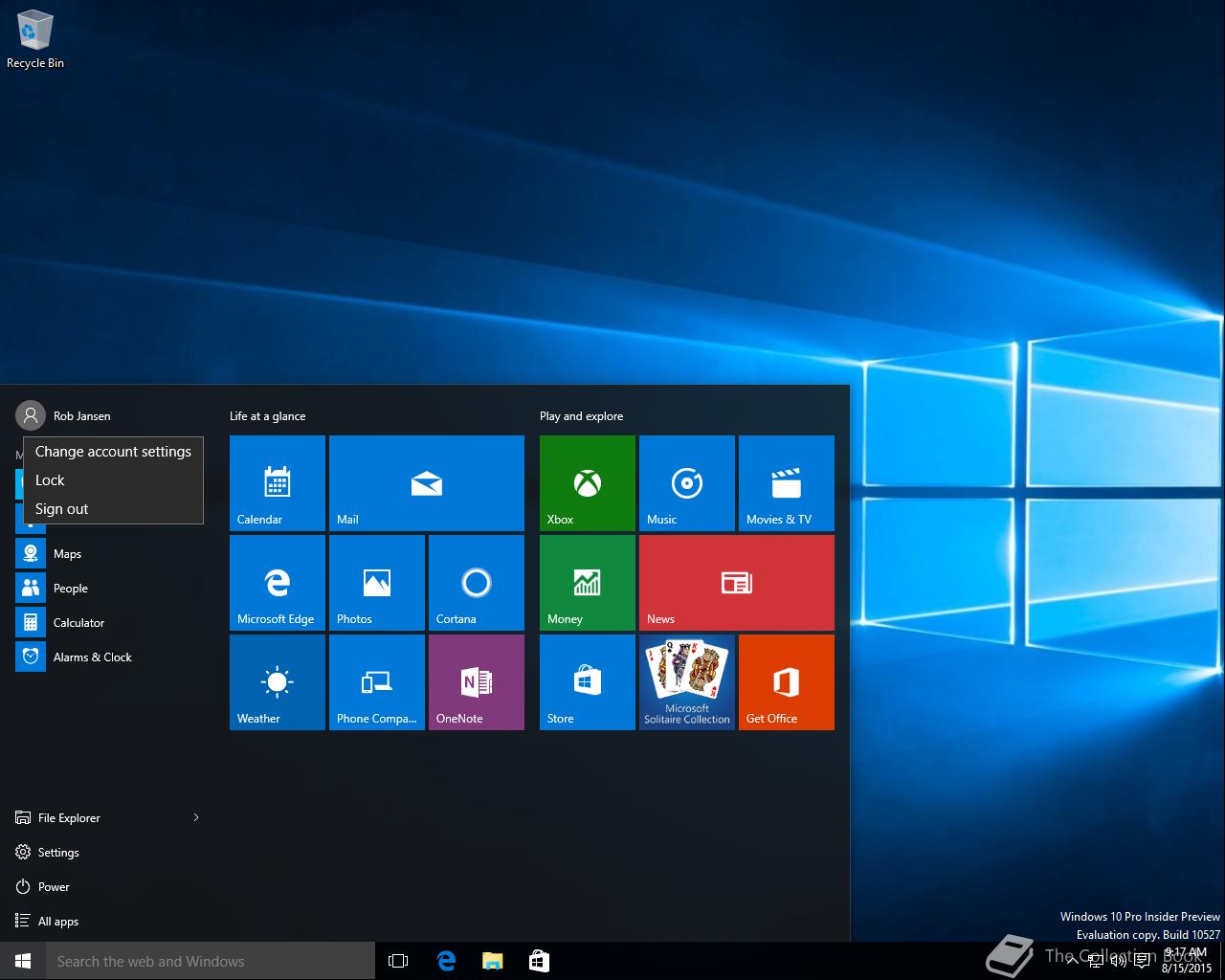Open the Movies & TV tile
This screenshot has height=980, width=1225.
pos(787,483)
